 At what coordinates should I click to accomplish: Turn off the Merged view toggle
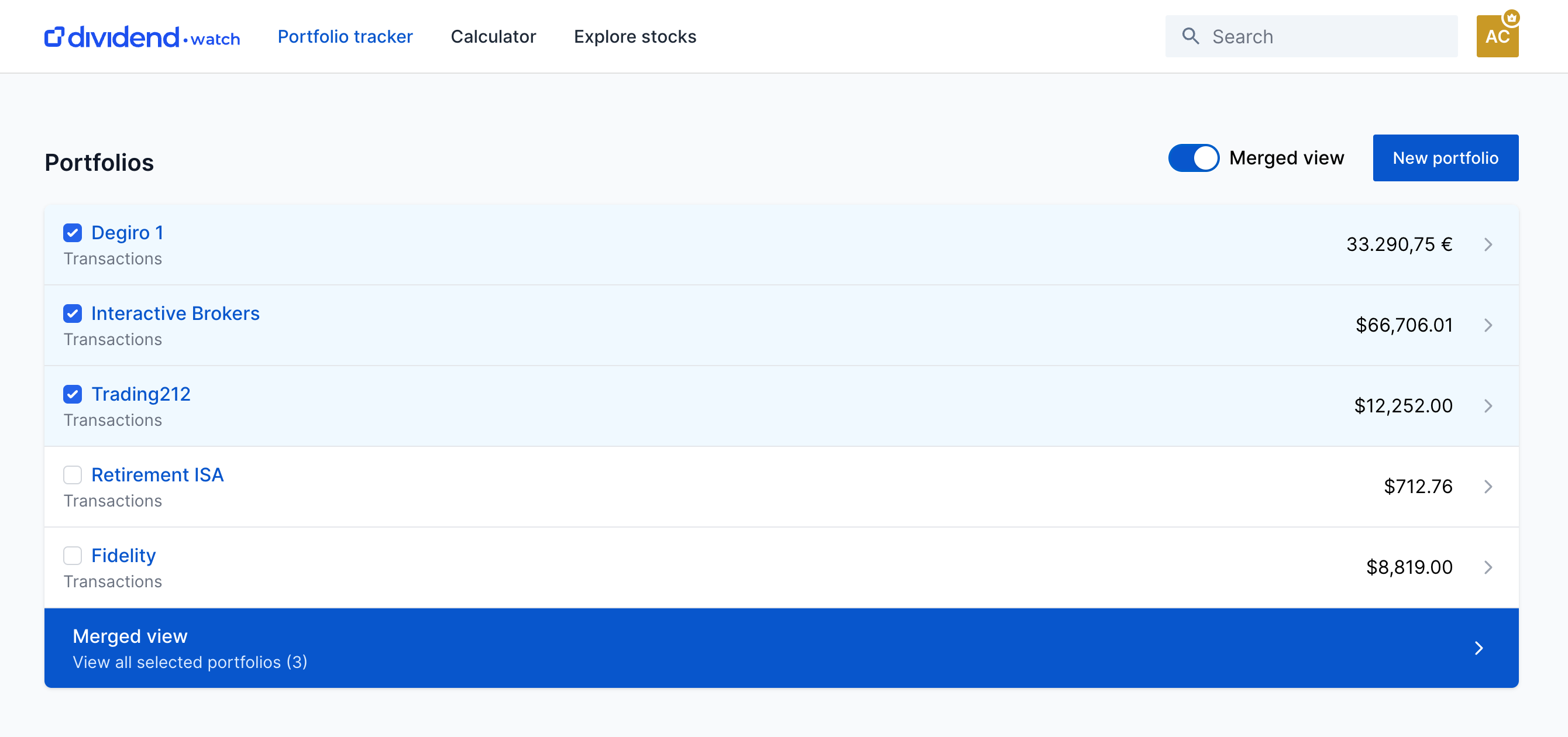click(x=1193, y=159)
